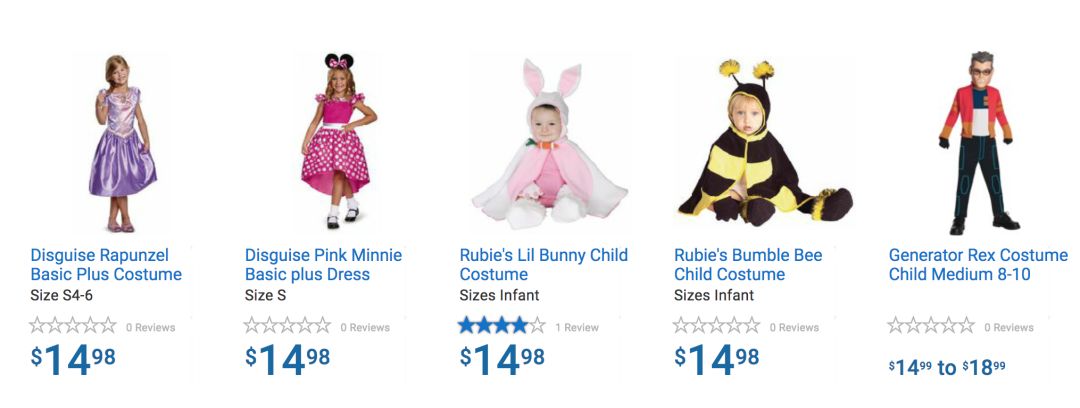Open the Lil Bunny costume product image
This screenshot has height=408, width=1080.
coord(549,145)
